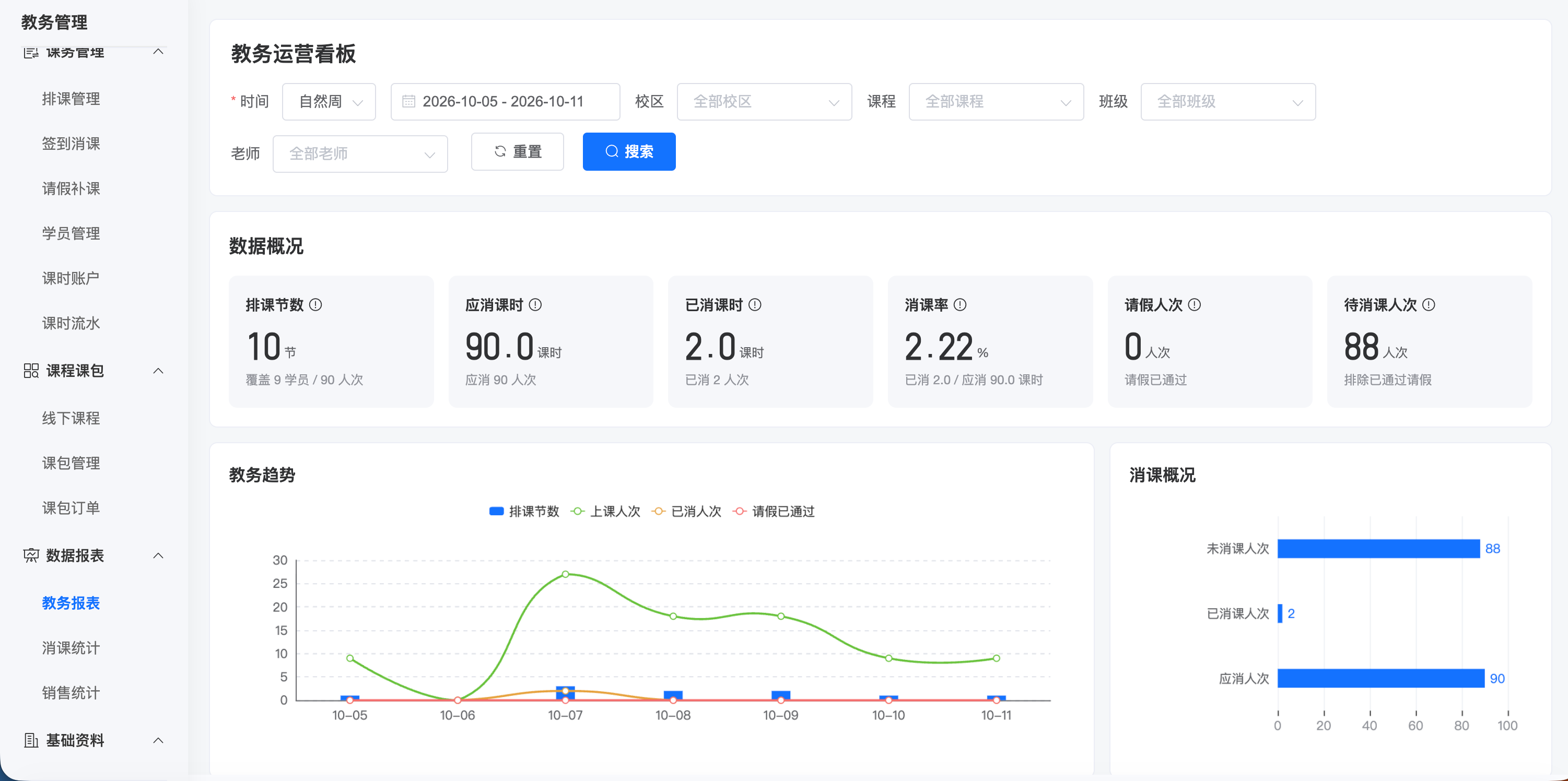Click info icon next to 消课率

(x=960, y=305)
